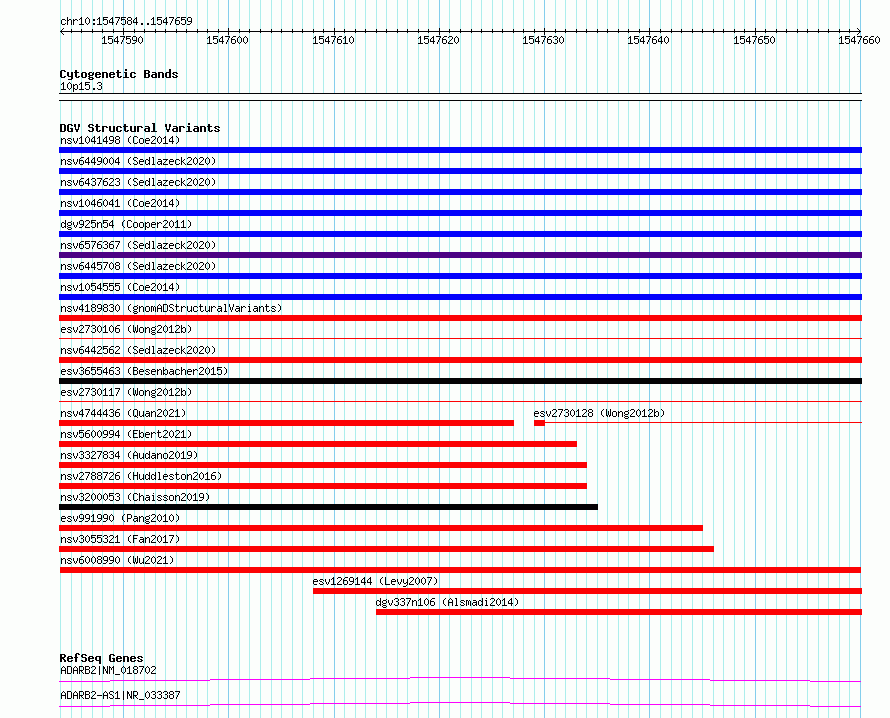
Task: Click ruler position 1547630
Action: [x=543, y=40]
